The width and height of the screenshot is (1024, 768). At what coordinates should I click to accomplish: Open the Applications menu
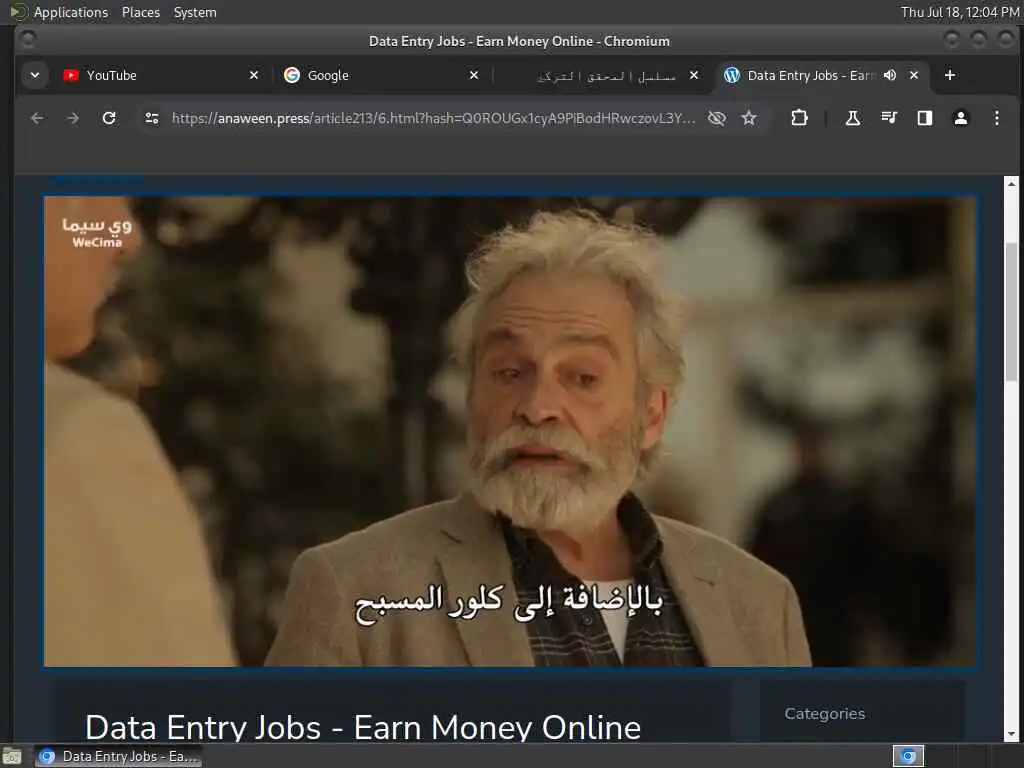coord(71,12)
